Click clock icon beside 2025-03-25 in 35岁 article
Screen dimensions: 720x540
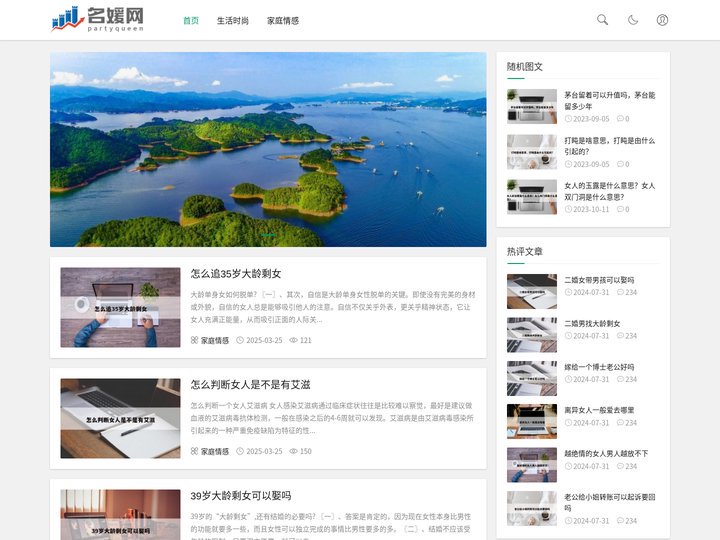tap(240, 340)
